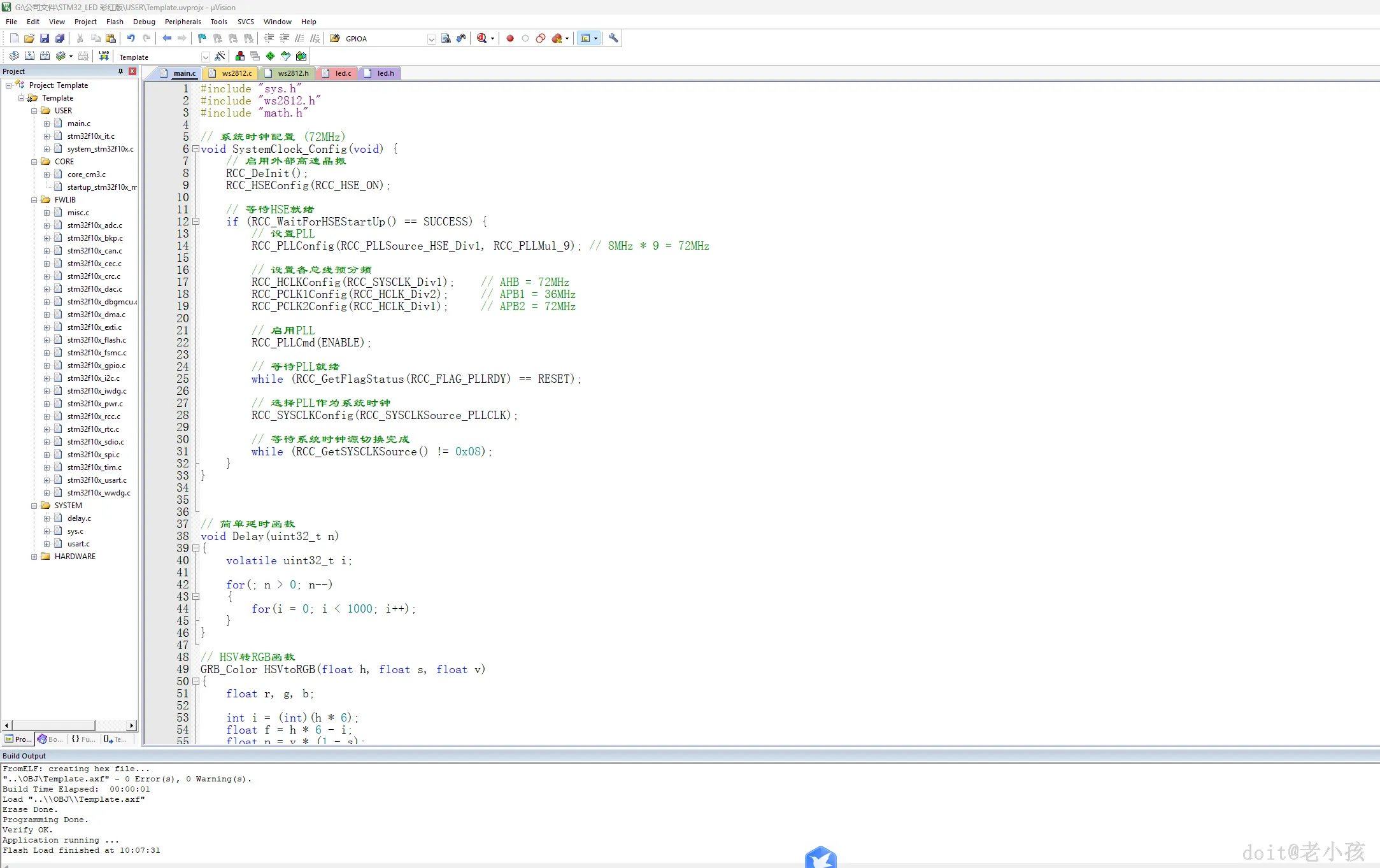Open the Peripherals menu
1380x868 pixels.
(183, 22)
